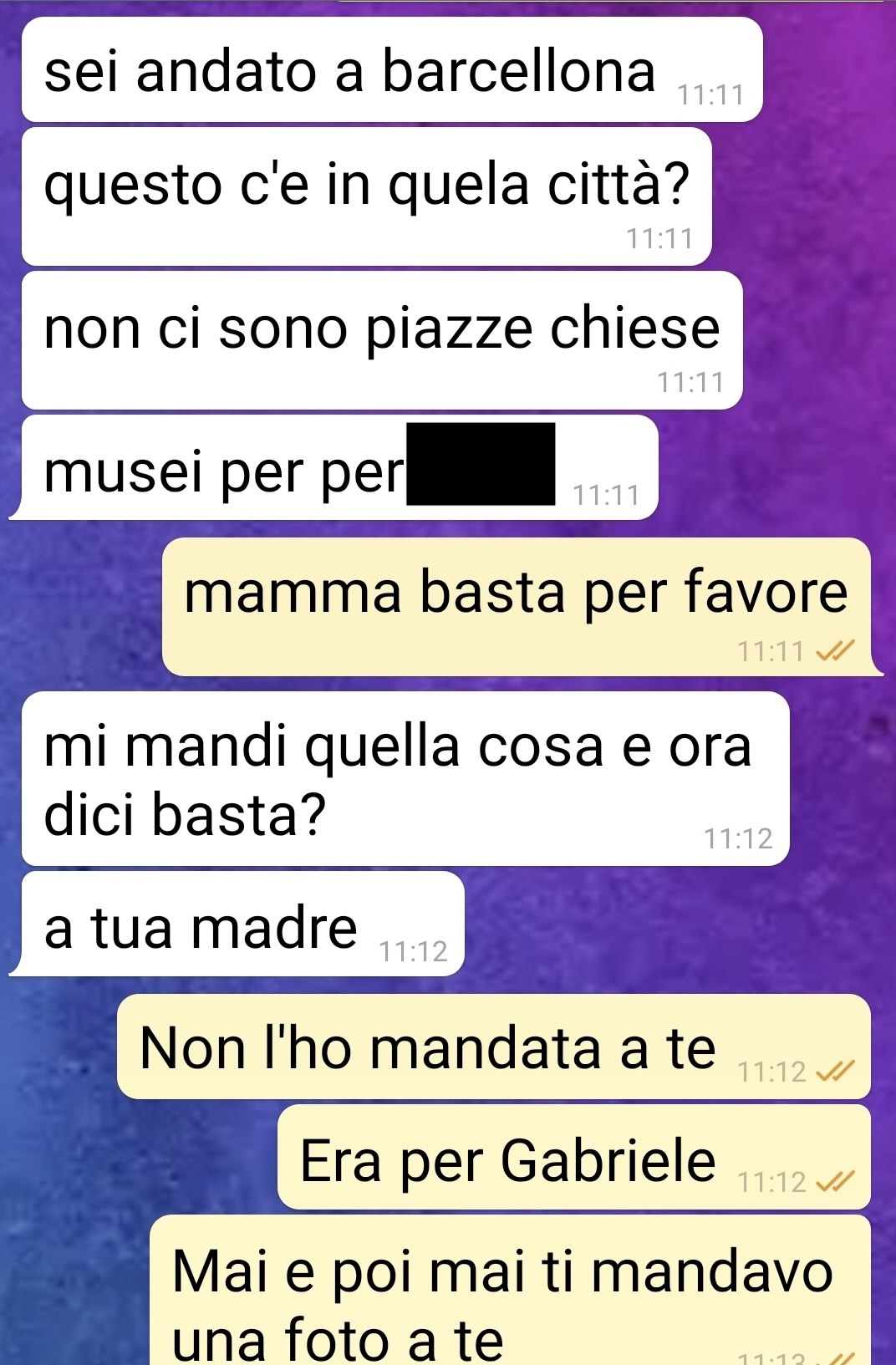Click the 11:11 time under 'quela città?'
This screenshot has width=896, height=1365.
660,239
